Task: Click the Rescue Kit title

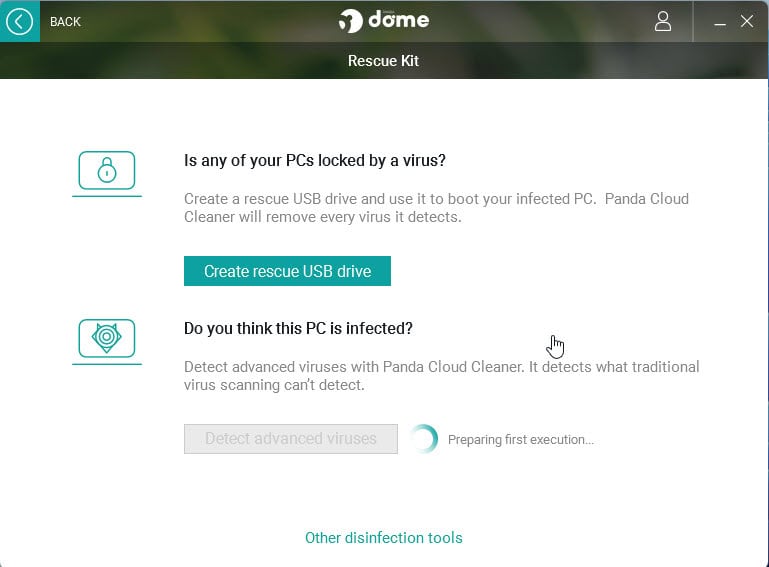Action: tap(383, 61)
